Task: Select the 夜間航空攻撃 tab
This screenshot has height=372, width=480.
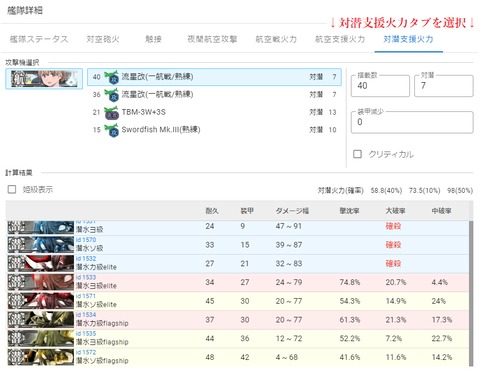Action: (x=212, y=39)
